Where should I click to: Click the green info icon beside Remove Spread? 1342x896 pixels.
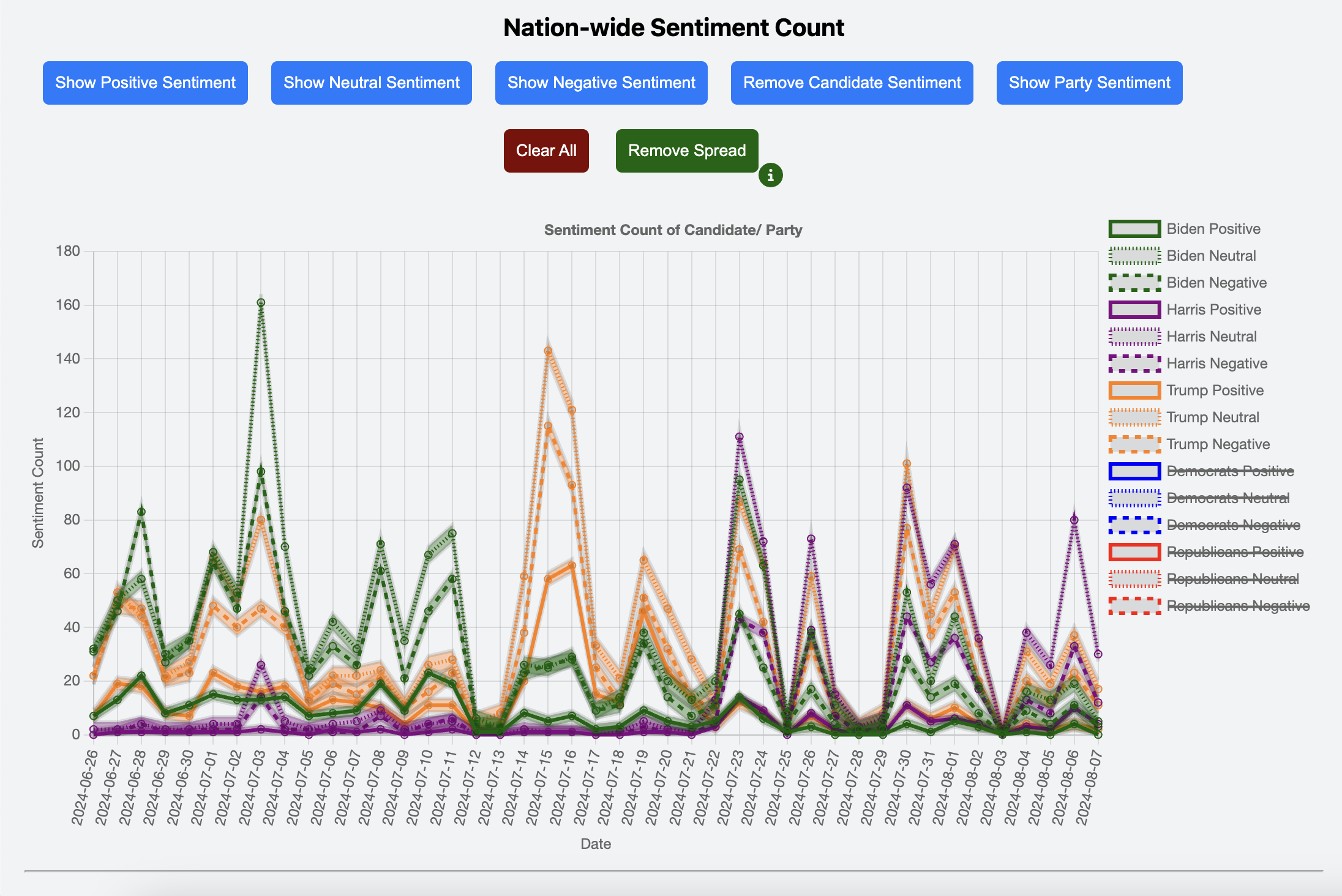[770, 175]
